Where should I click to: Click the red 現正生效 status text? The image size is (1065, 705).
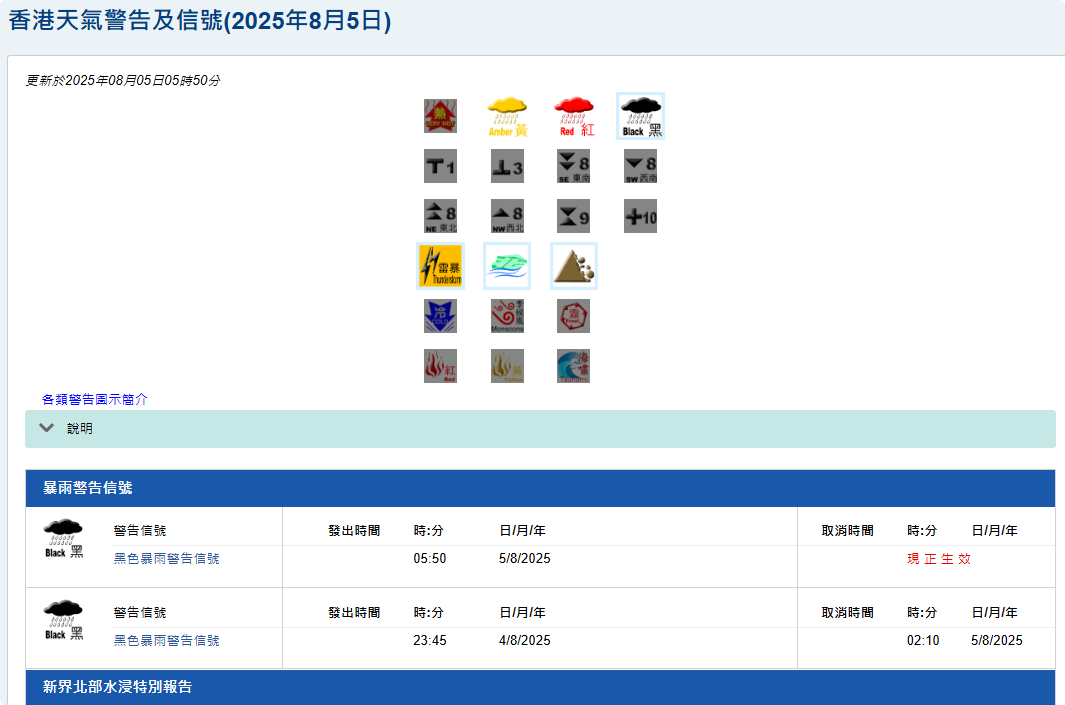coord(939,558)
